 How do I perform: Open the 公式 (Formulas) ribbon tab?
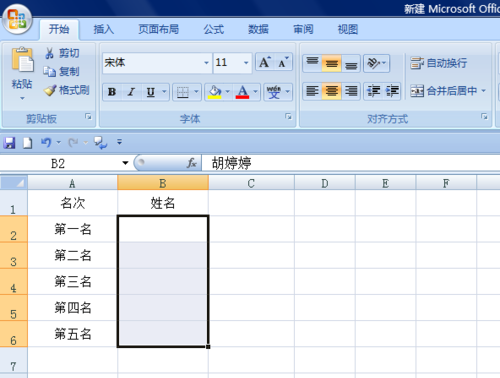point(214,30)
